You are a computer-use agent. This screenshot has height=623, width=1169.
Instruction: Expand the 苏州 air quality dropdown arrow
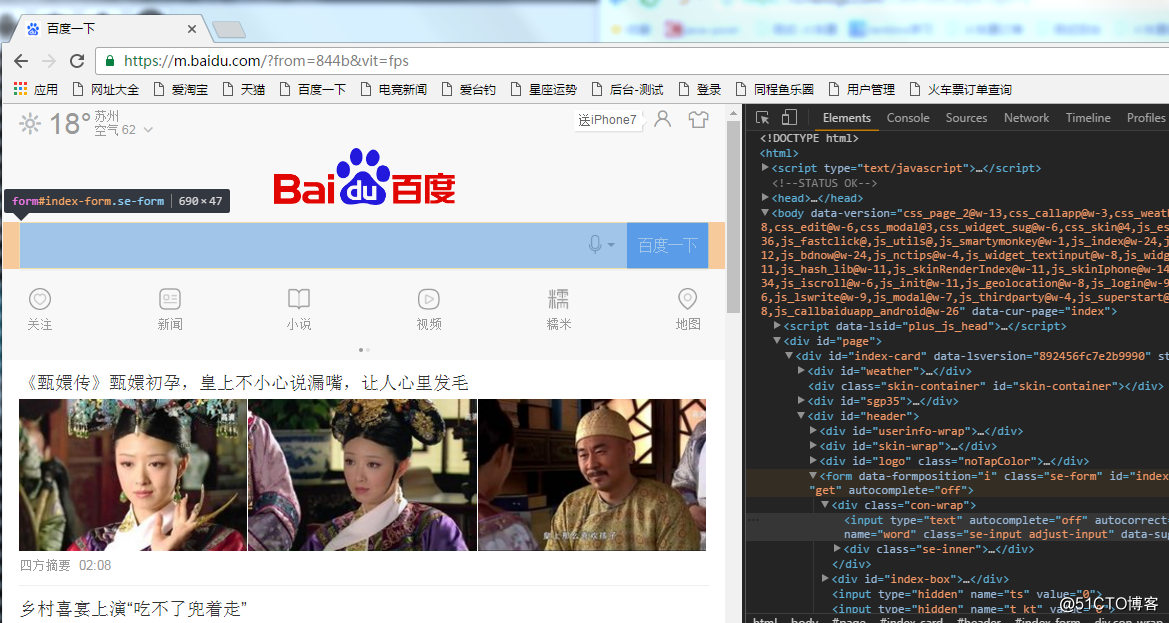pyautogui.click(x=148, y=130)
